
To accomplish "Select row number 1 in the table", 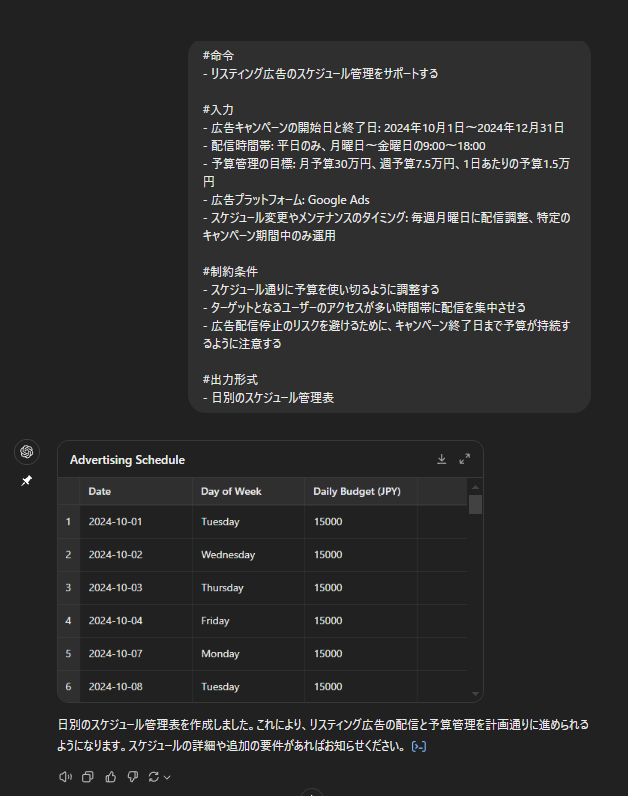I will 69,522.
